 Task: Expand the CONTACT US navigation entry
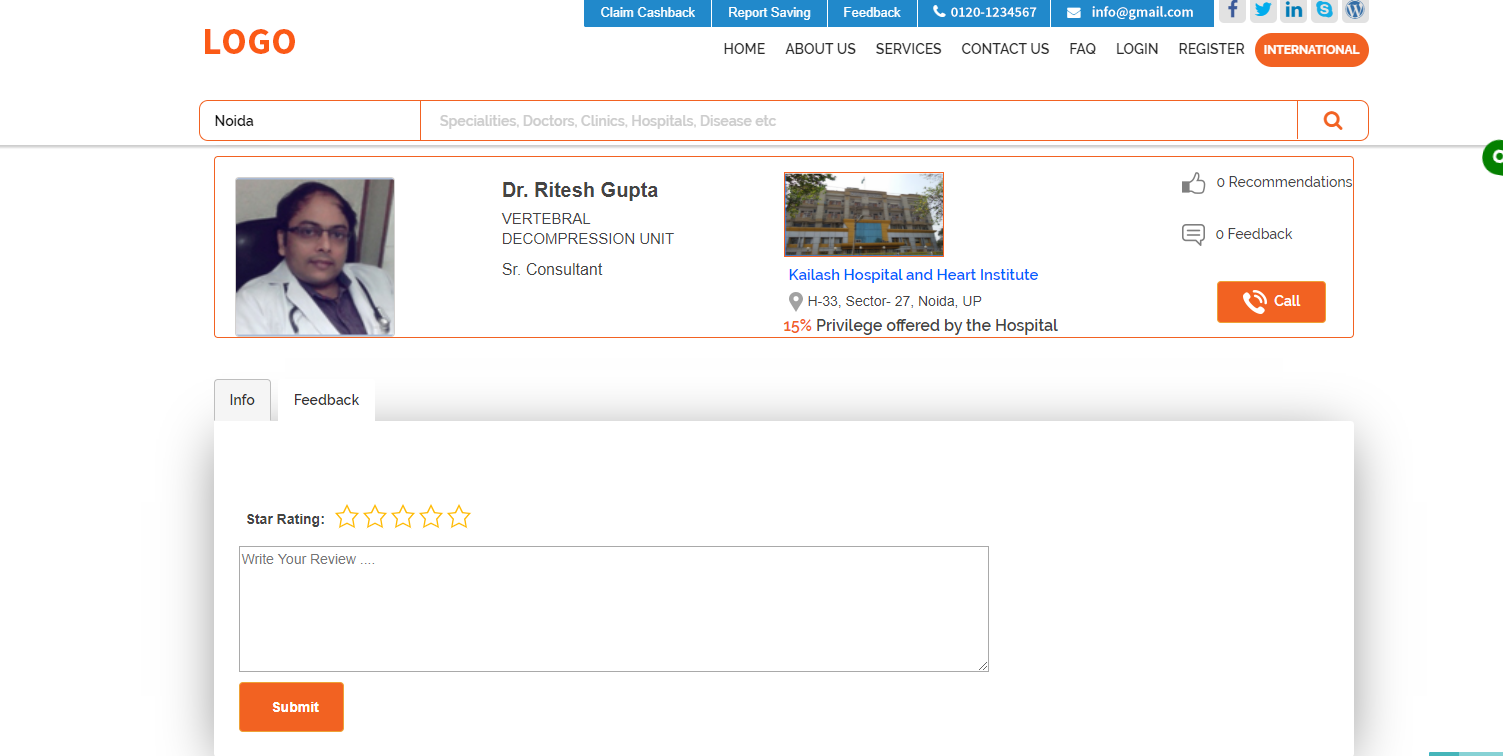tap(1005, 48)
